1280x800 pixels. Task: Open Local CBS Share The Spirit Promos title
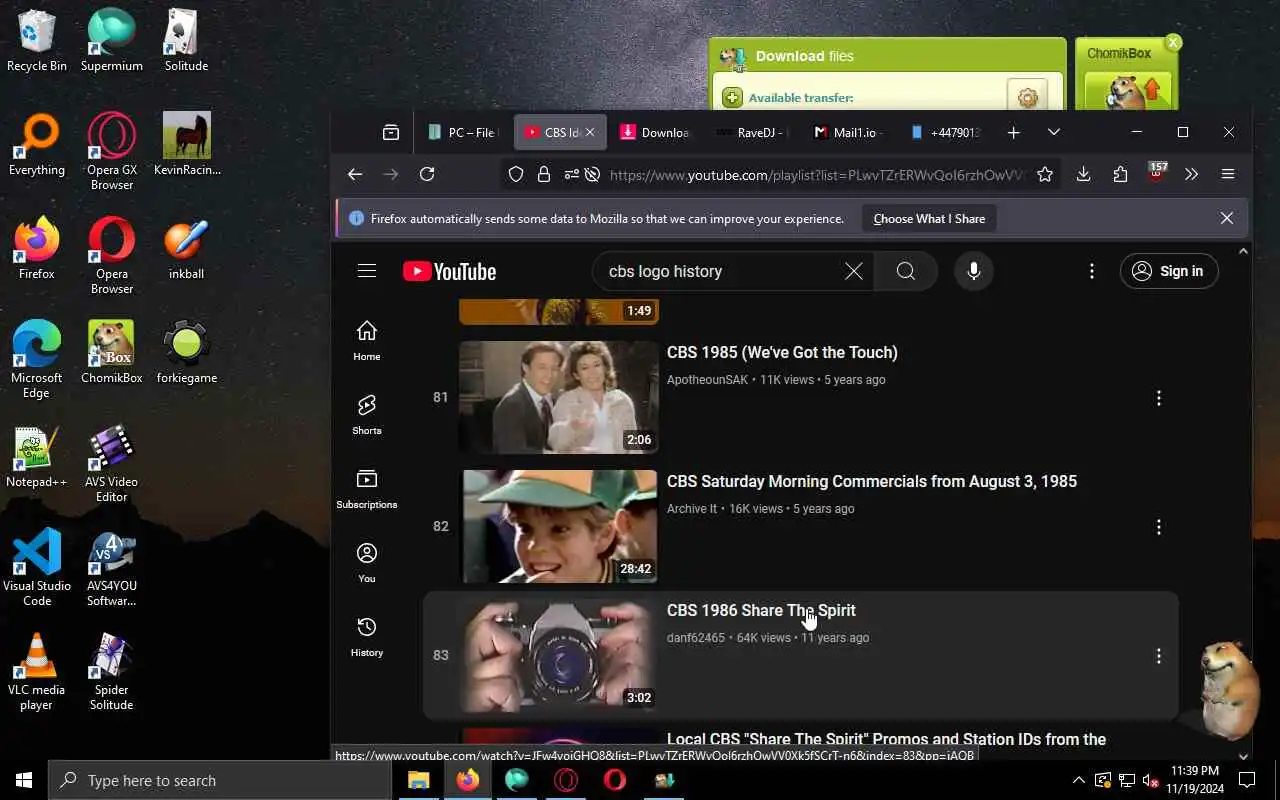point(886,739)
